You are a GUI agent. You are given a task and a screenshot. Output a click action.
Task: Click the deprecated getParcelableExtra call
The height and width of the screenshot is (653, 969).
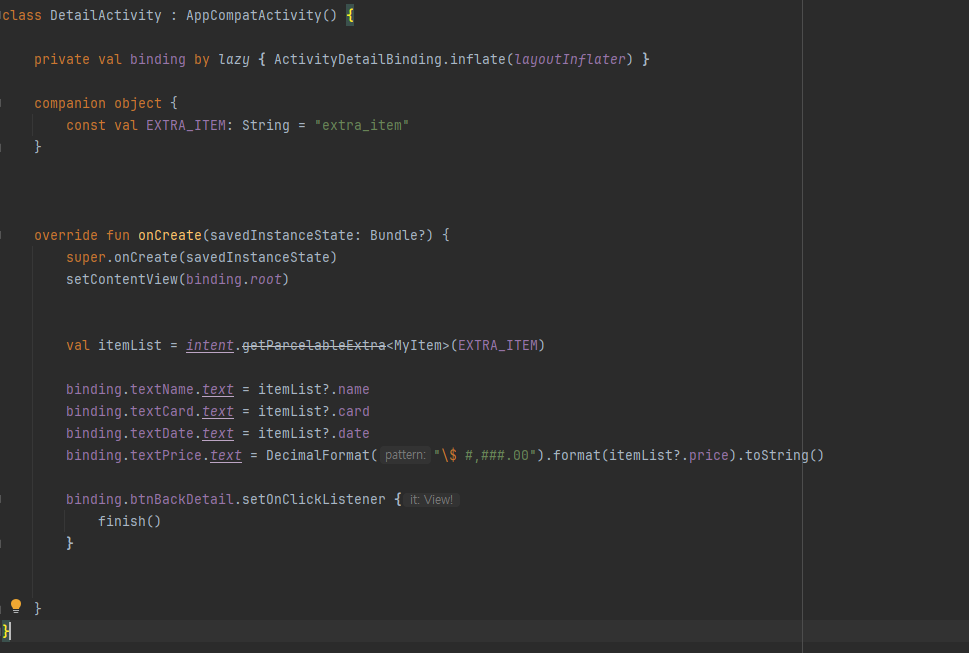tap(314, 345)
